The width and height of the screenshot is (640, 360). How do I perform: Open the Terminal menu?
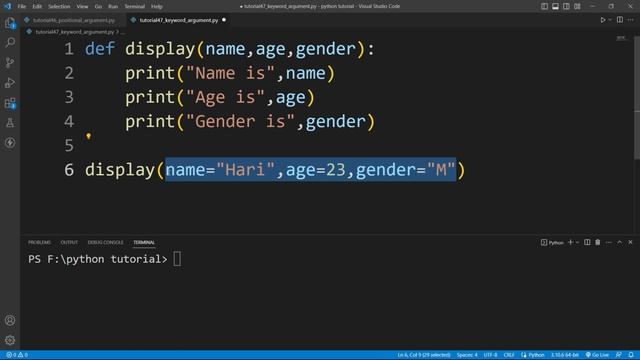click(x=135, y=7)
